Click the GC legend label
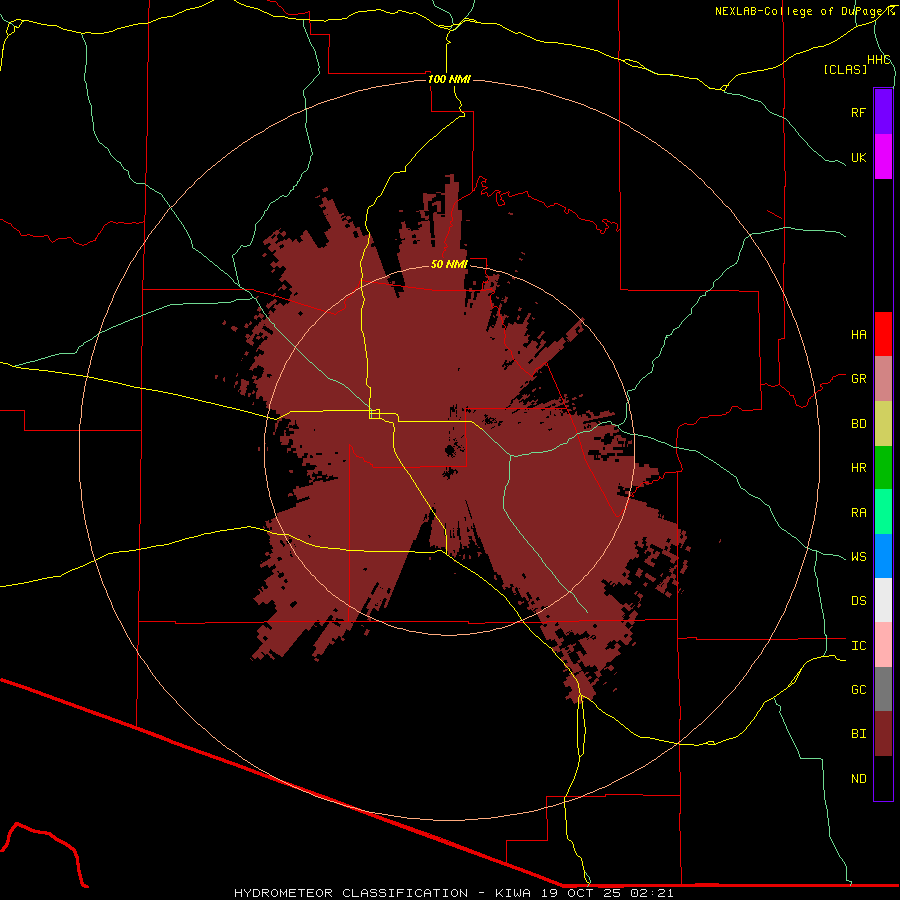Viewport: 900px width, 900px height. coord(858,690)
